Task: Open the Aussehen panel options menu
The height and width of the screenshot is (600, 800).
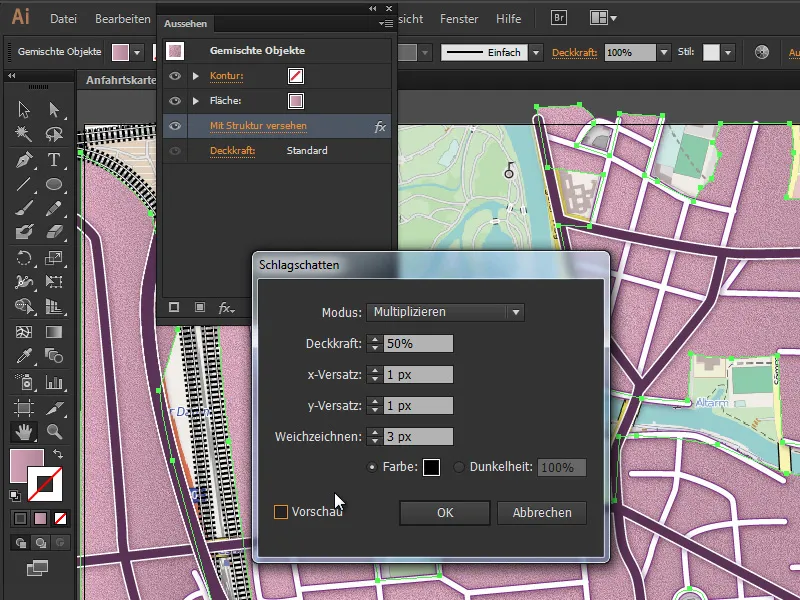Action: (386, 23)
